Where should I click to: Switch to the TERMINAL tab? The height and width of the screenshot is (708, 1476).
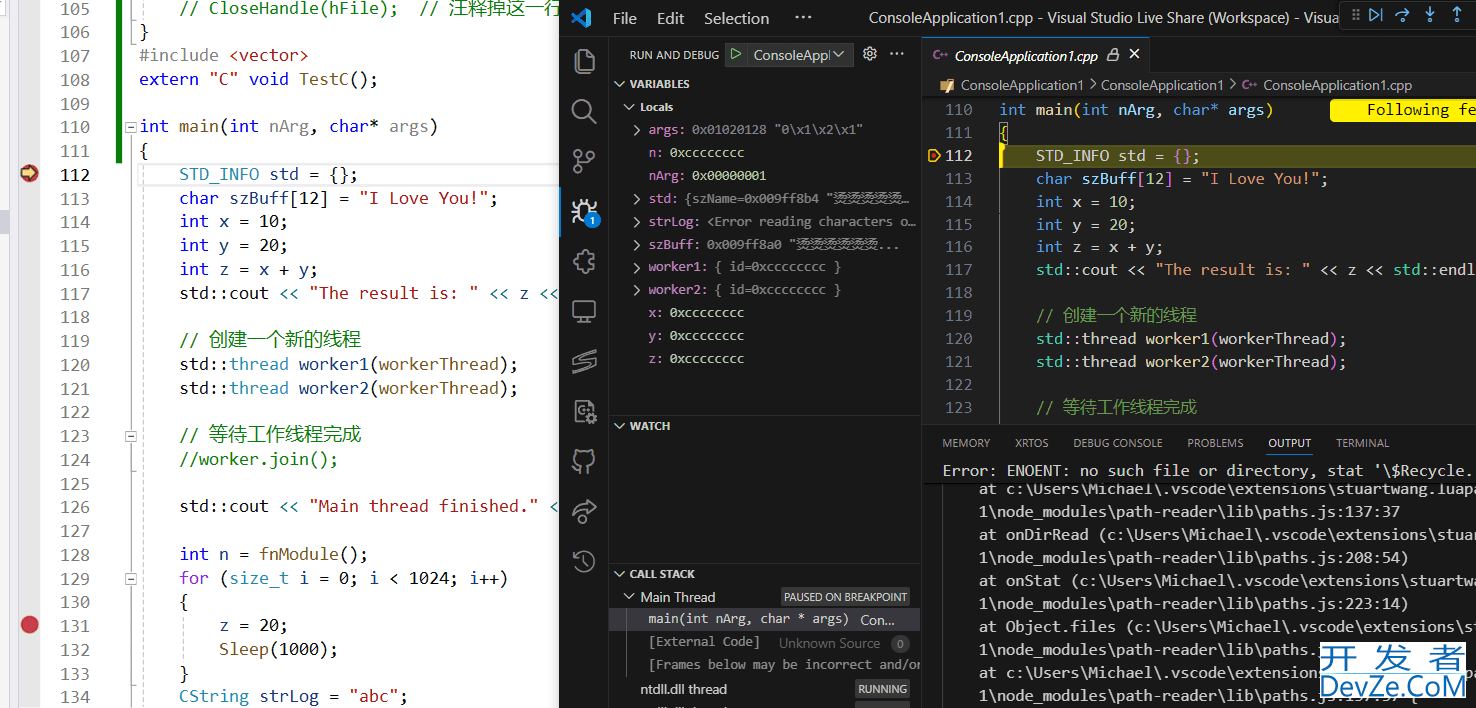[1363, 443]
